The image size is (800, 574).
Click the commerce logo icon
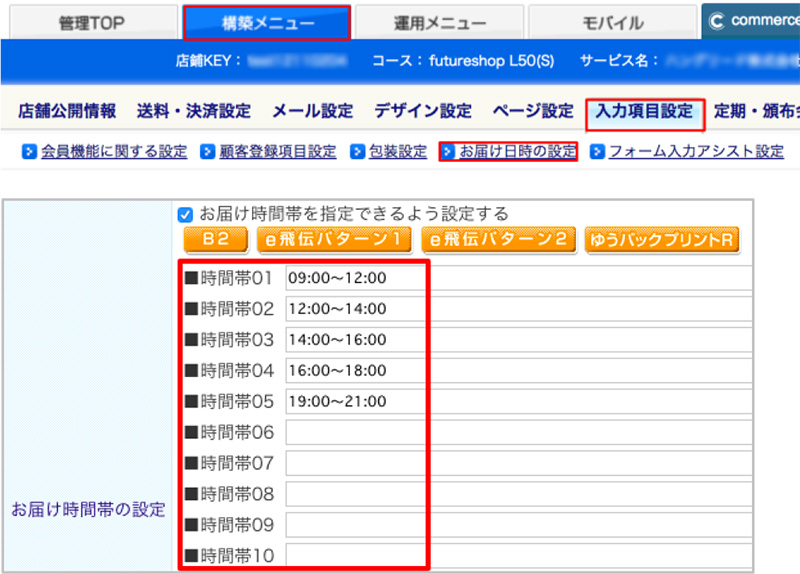[717, 21]
